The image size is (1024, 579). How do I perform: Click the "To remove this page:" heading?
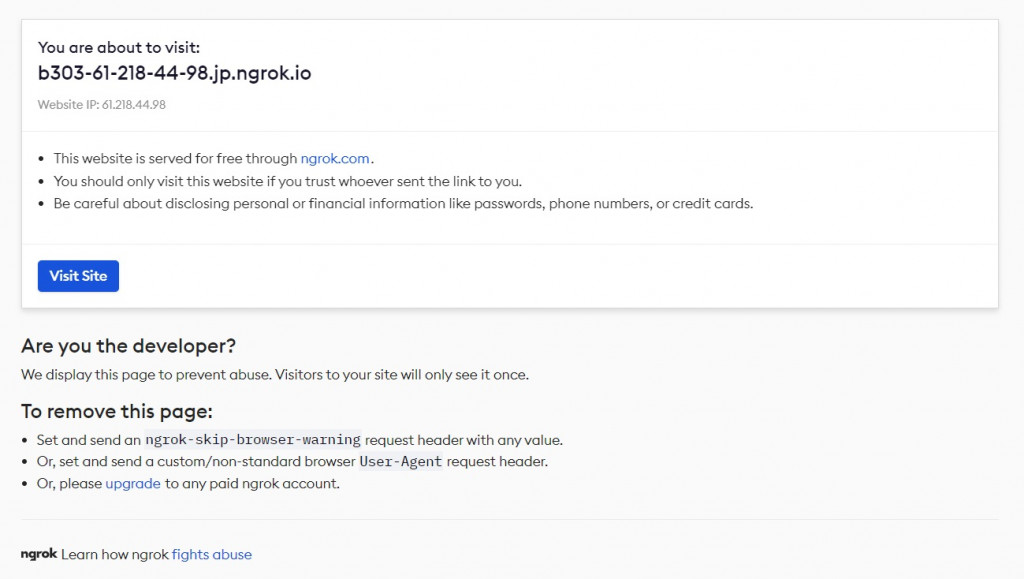(117, 412)
